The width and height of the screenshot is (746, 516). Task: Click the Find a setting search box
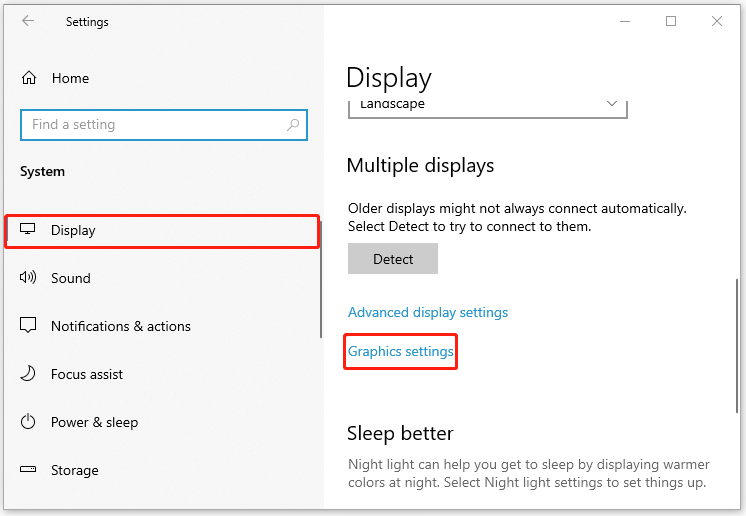point(164,125)
